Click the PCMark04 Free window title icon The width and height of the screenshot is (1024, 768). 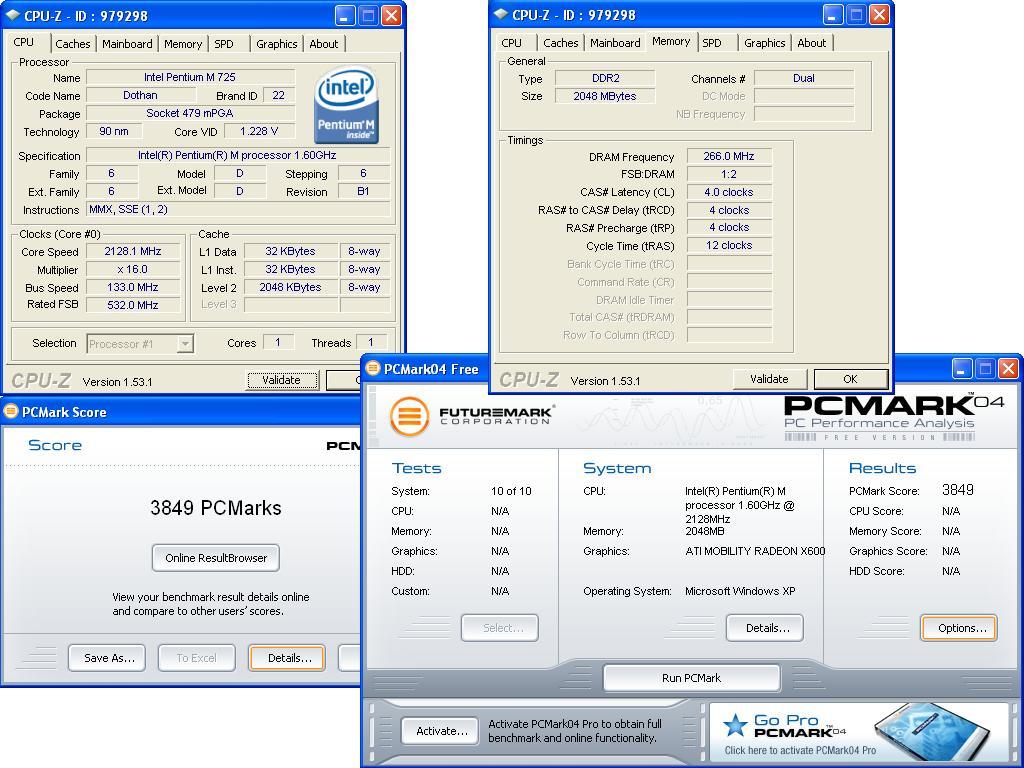point(372,368)
